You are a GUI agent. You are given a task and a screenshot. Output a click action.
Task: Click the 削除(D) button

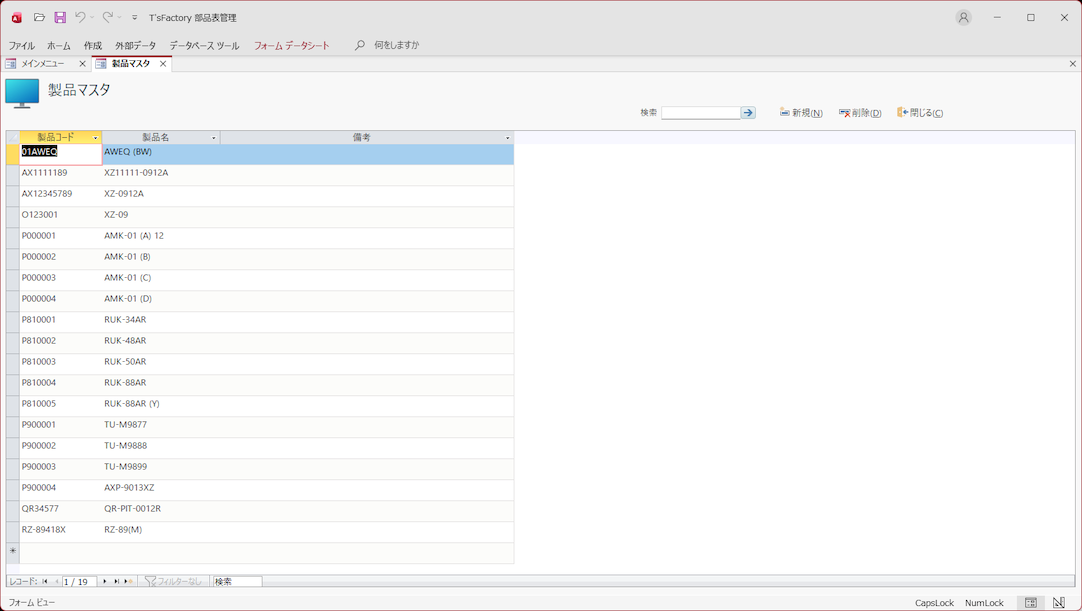click(860, 113)
